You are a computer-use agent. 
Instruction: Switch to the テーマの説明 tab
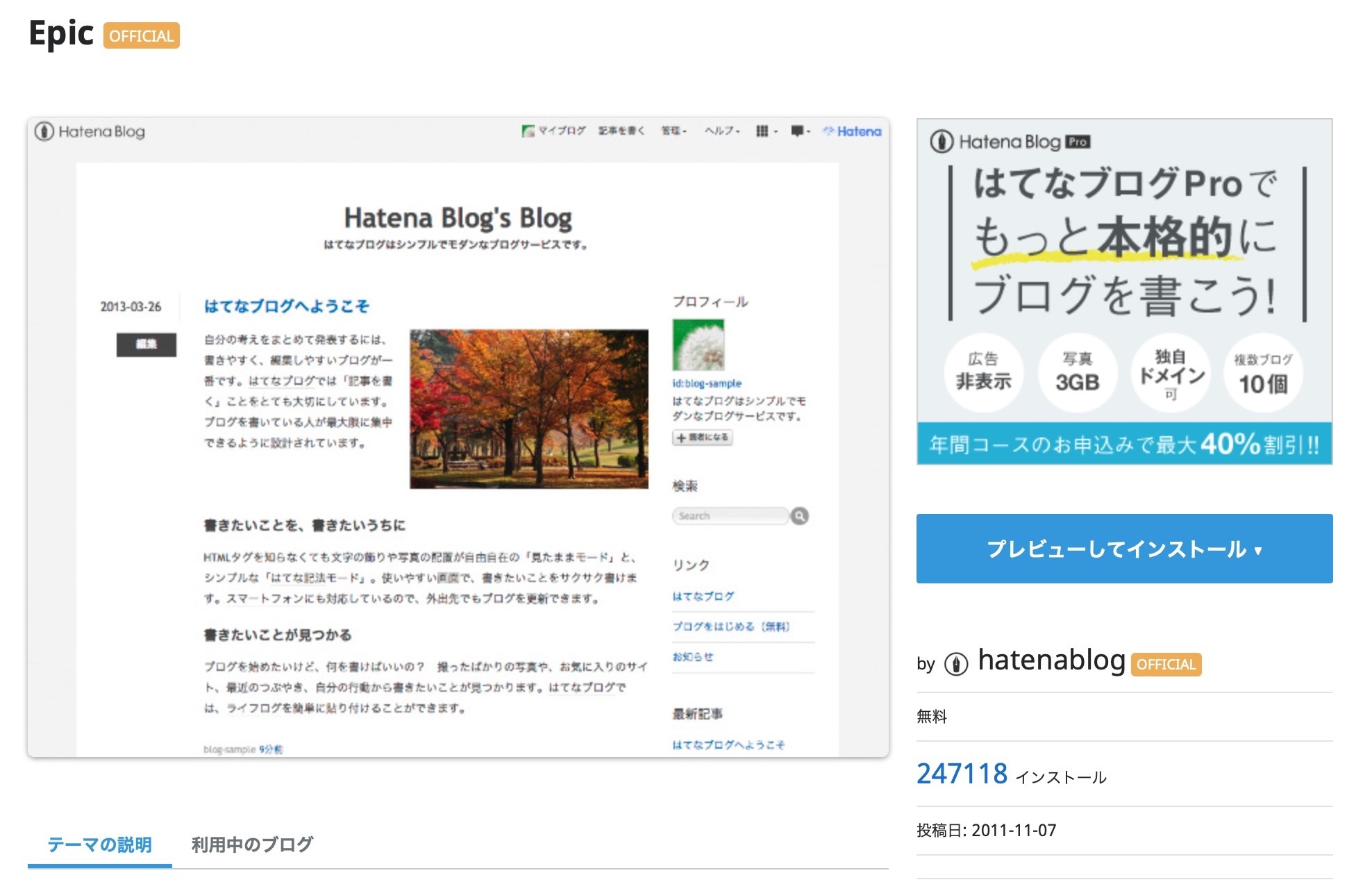pyautogui.click(x=100, y=844)
